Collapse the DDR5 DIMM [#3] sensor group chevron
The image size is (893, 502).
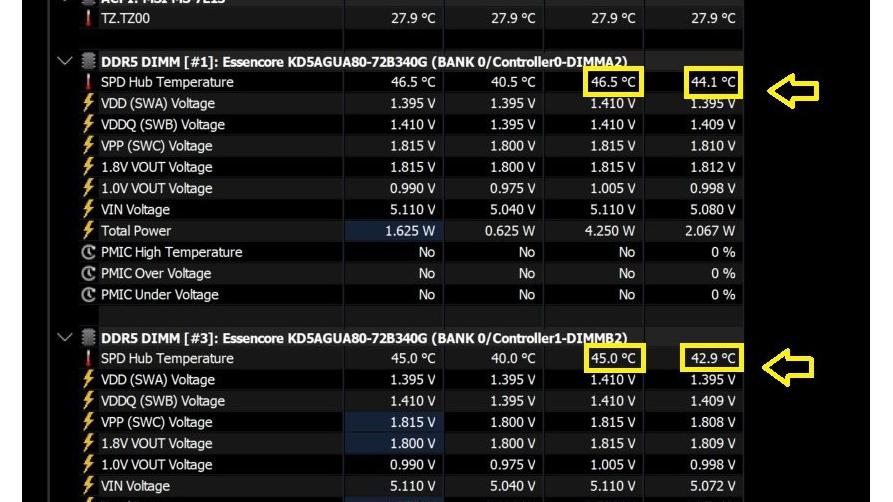65,337
